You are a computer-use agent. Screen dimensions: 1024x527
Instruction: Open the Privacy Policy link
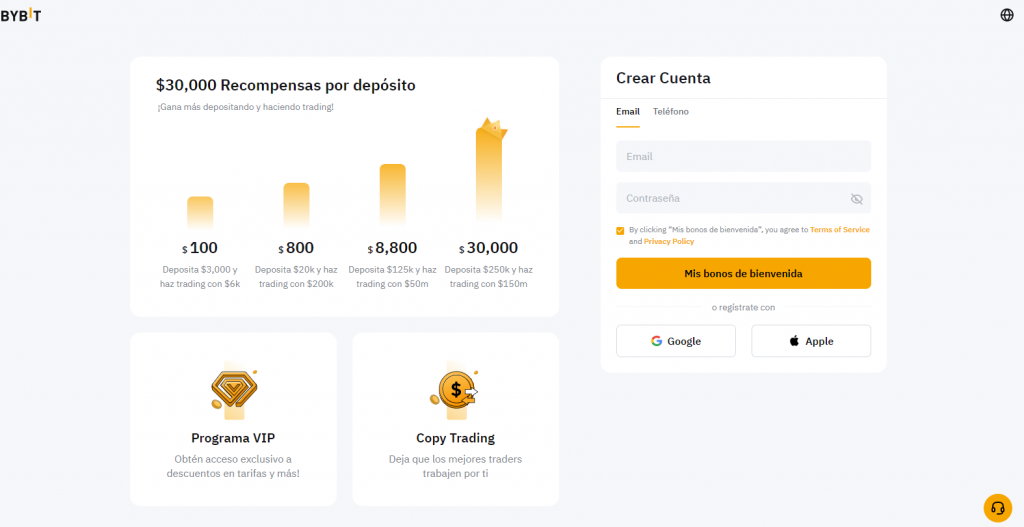669,242
